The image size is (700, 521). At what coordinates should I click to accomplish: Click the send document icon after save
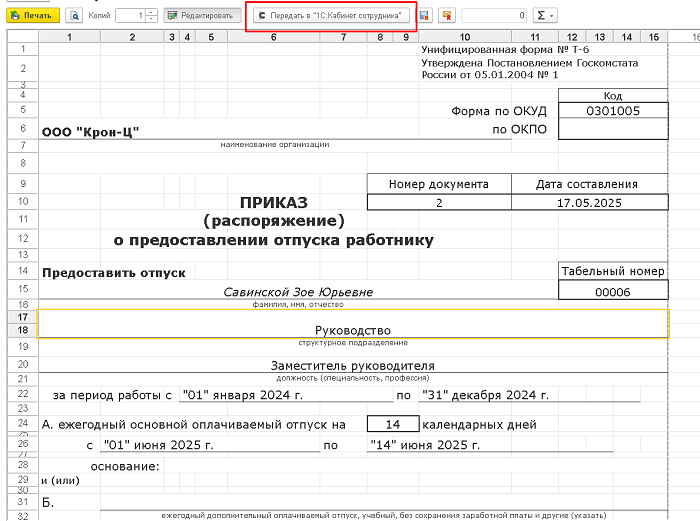[x=446, y=16]
